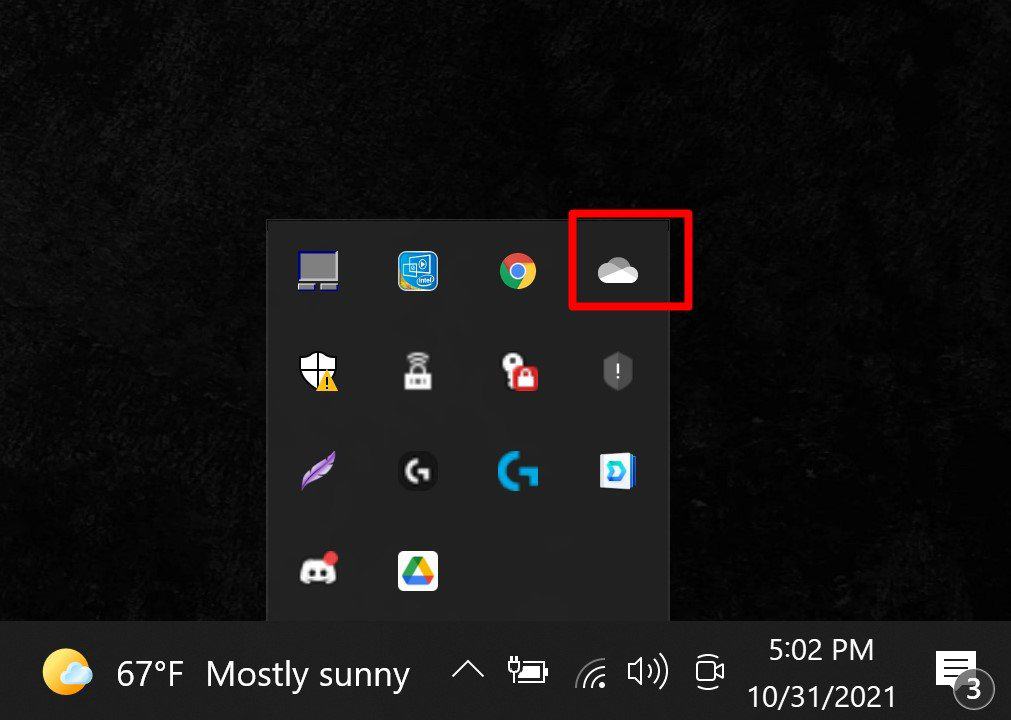Open Windows Security shield with warning

pyautogui.click(x=318, y=371)
